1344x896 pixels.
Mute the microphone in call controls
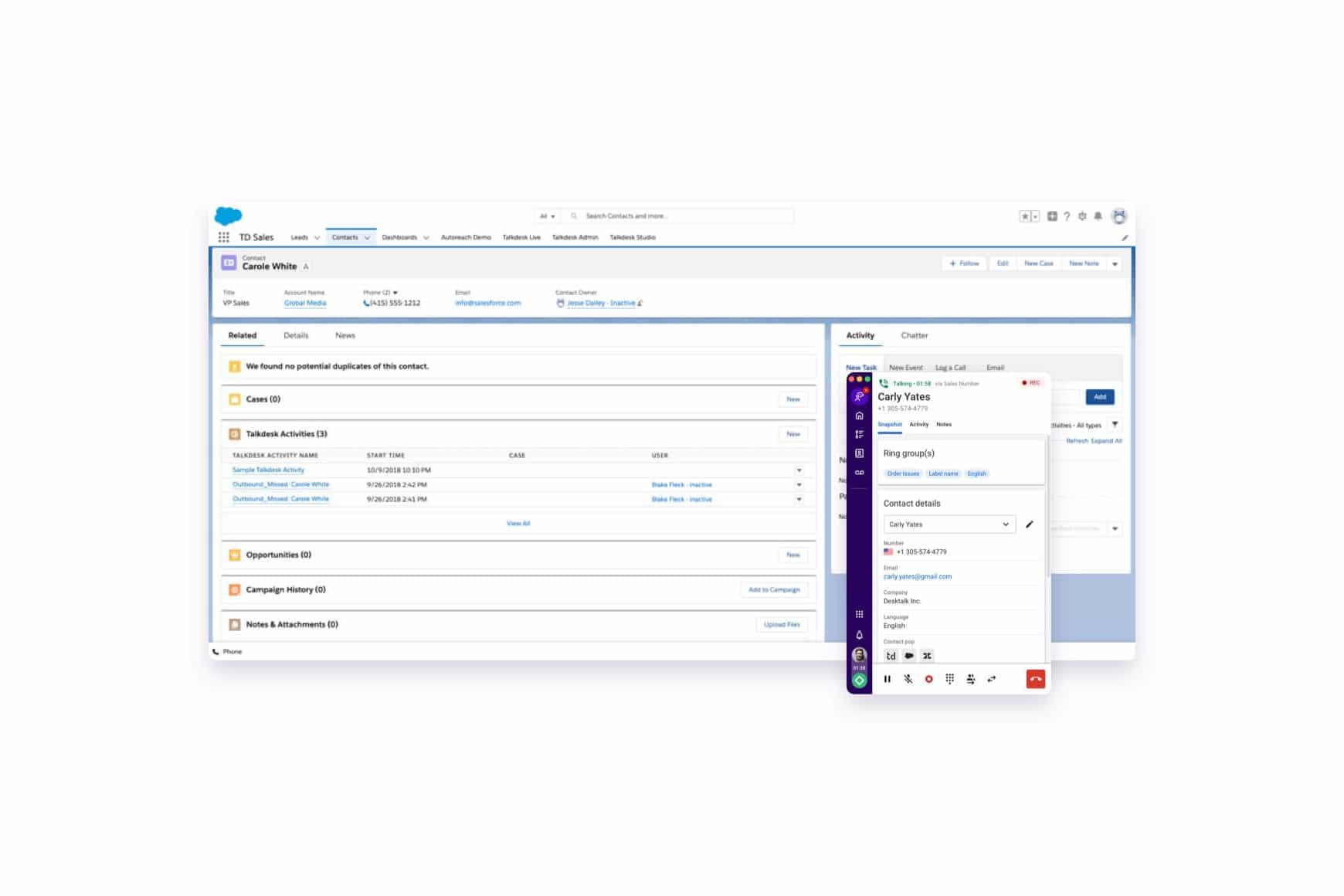pyautogui.click(x=908, y=679)
